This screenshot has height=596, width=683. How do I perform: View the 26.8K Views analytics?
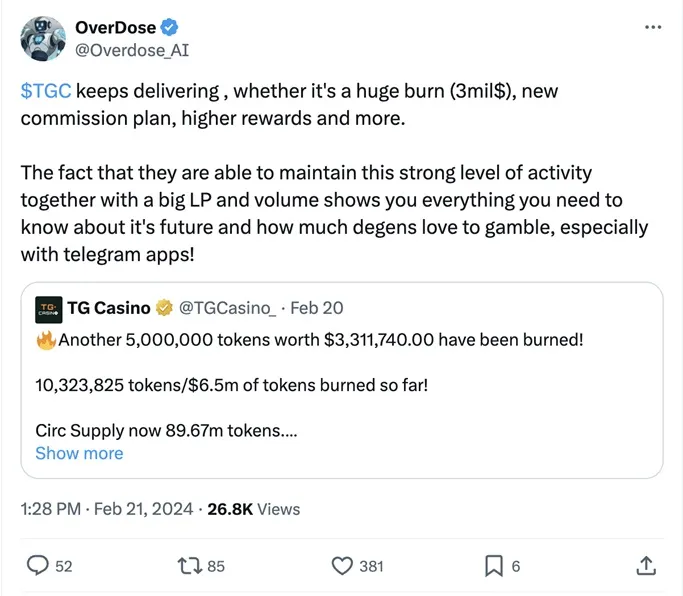click(x=253, y=509)
